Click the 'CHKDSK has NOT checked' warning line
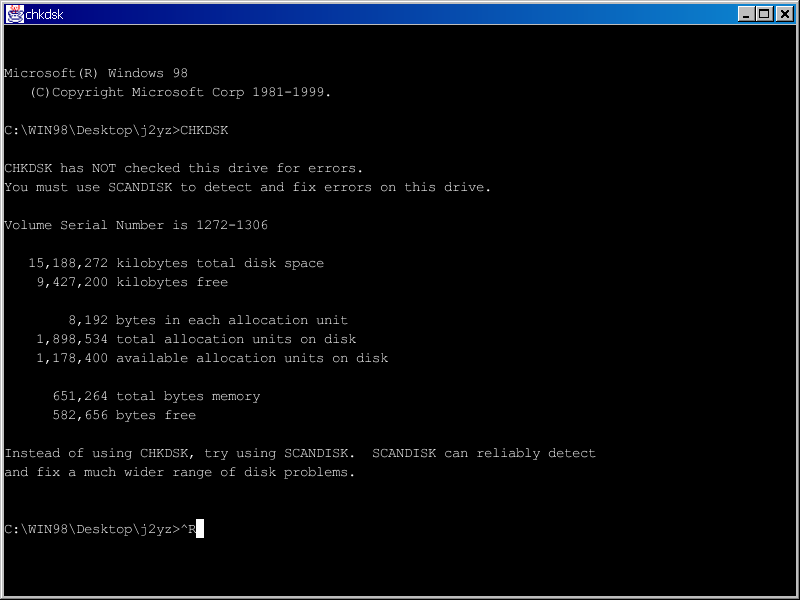Screen dimensions: 800x600 click(184, 168)
